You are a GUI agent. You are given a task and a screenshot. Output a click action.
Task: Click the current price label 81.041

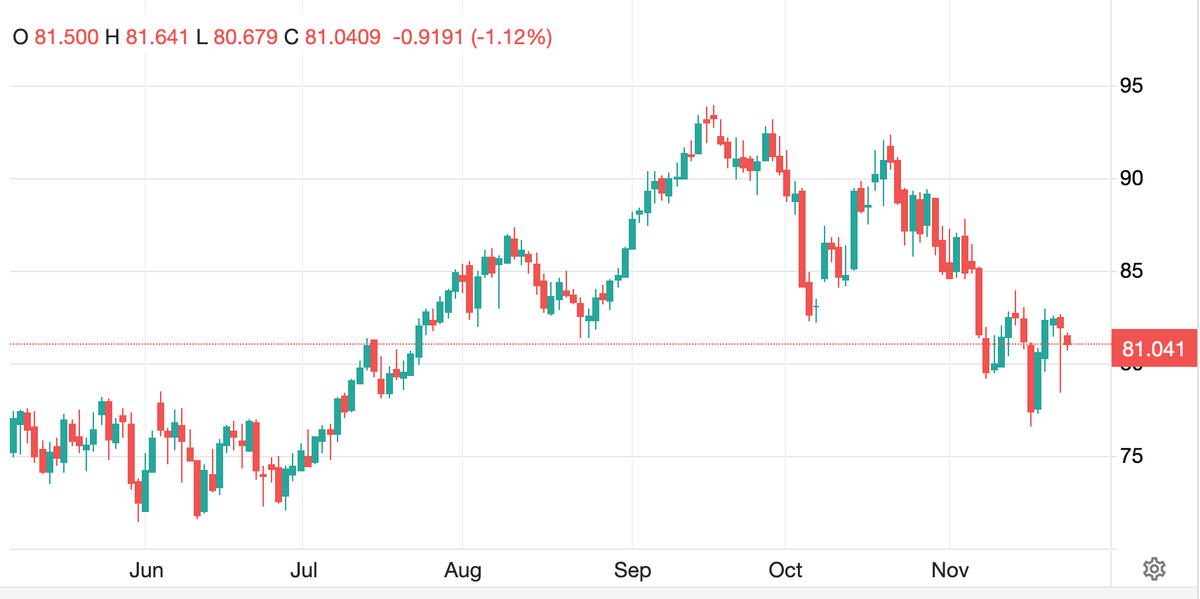tap(1153, 349)
